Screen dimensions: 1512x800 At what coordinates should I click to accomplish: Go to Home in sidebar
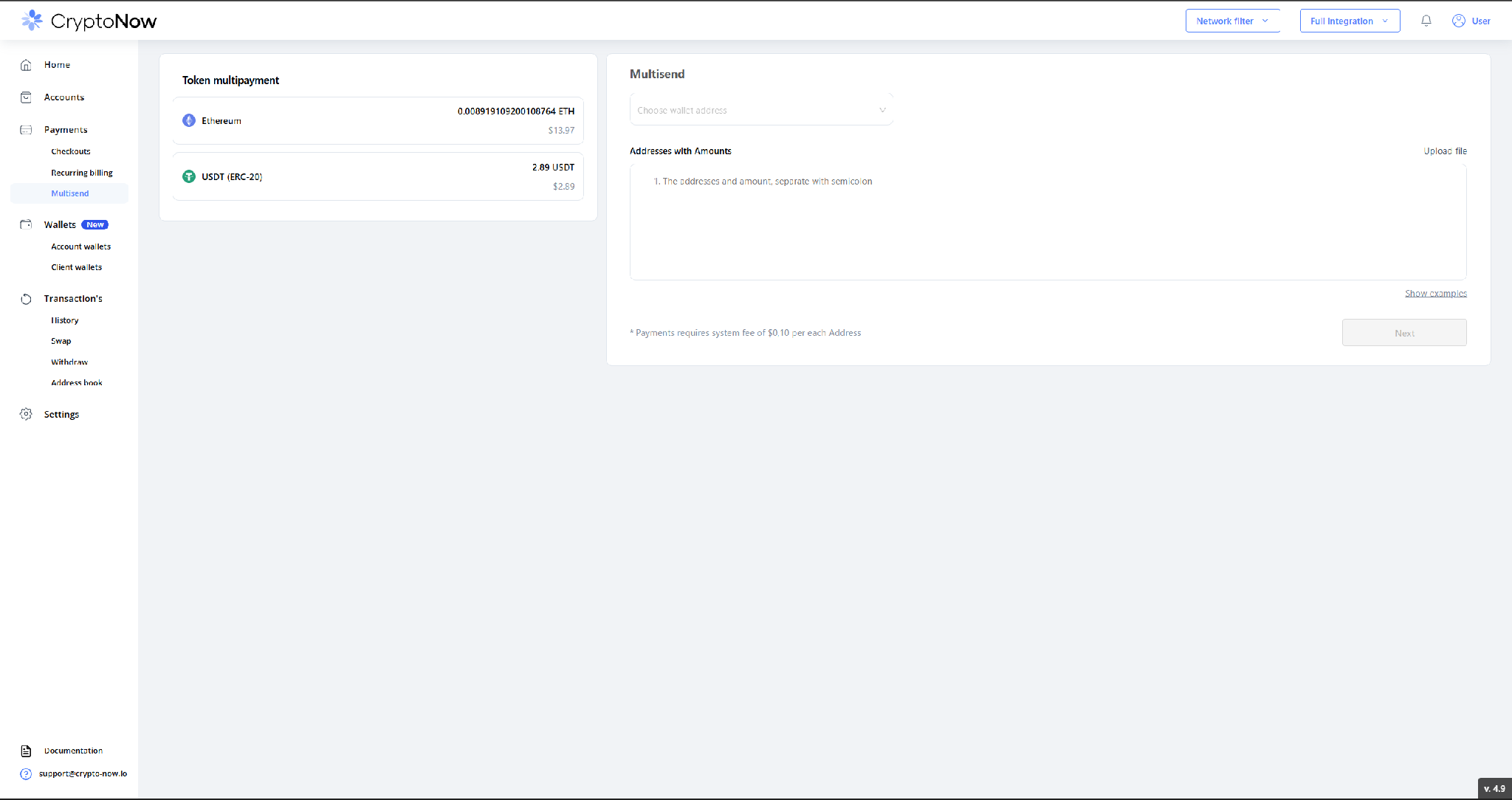coord(57,65)
